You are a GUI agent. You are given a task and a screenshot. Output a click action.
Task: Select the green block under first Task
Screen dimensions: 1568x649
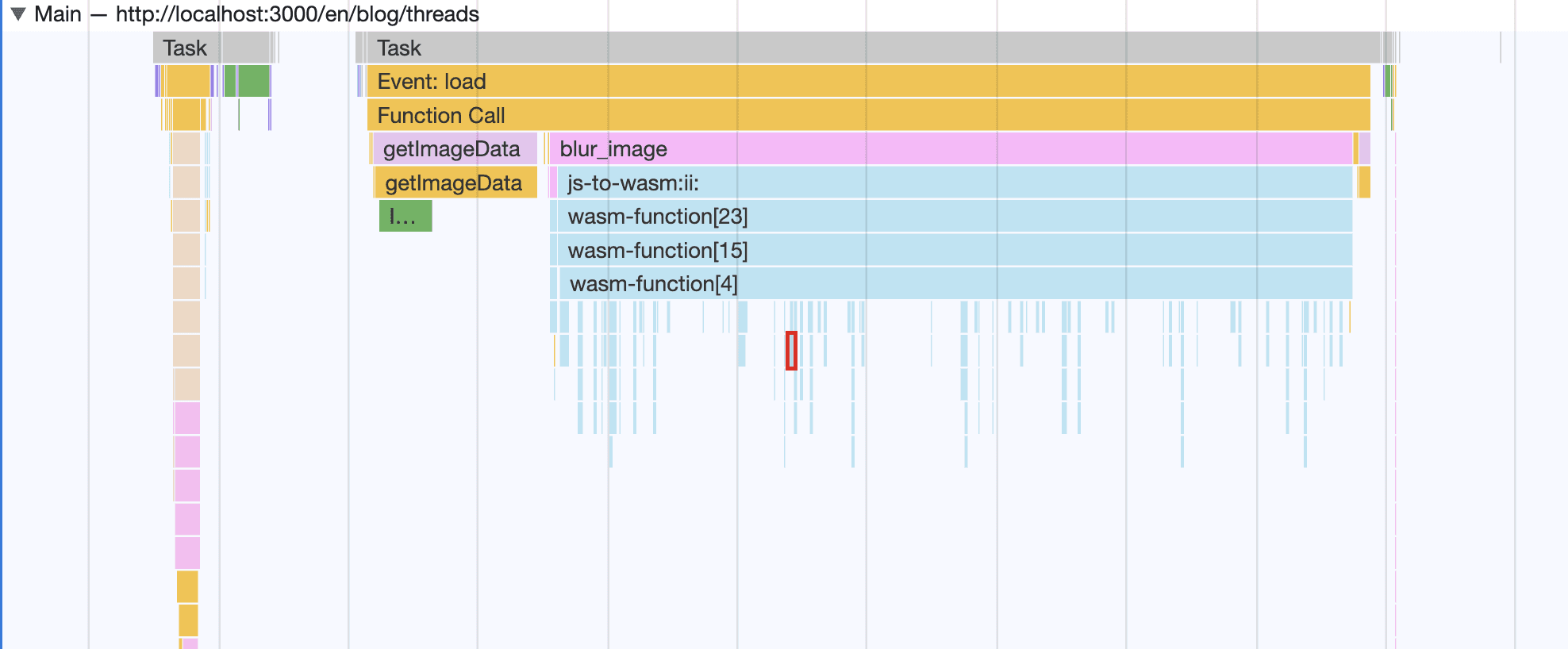(x=254, y=81)
